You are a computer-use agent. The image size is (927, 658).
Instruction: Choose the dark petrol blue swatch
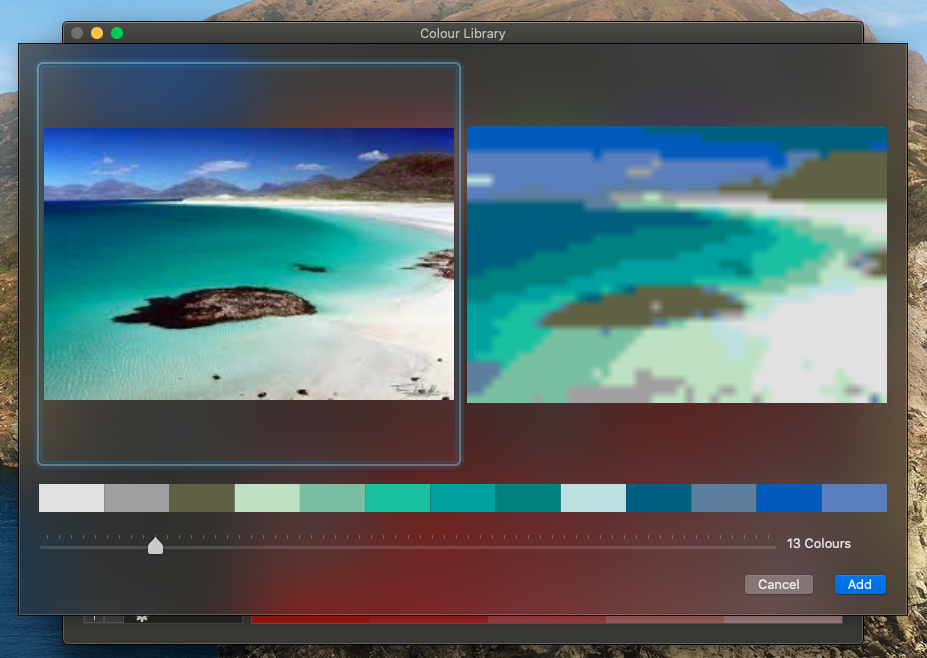point(659,498)
